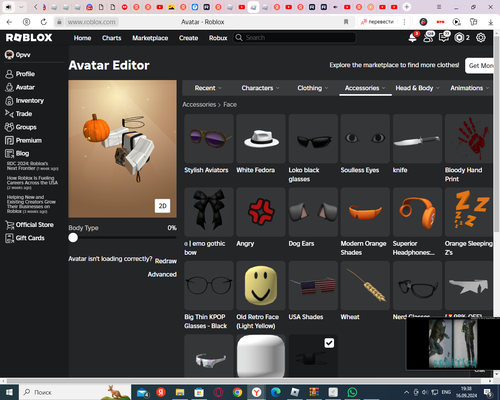500x400 pixels.
Task: Open the notifications bell icon
Action: (x=413, y=38)
